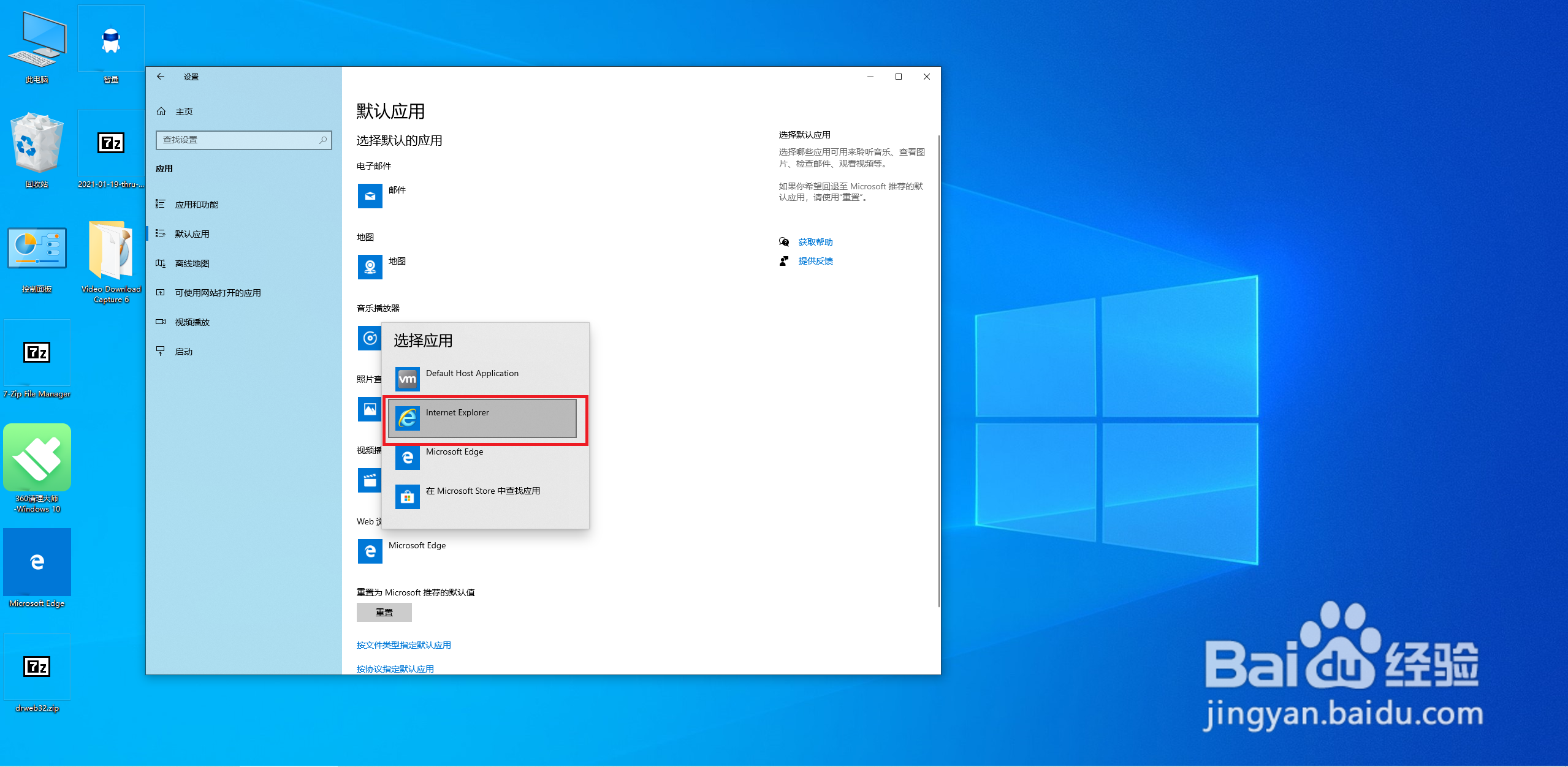Click the Microsoft Store icon in the popup
This screenshot has width=1568, height=767.
(407, 497)
